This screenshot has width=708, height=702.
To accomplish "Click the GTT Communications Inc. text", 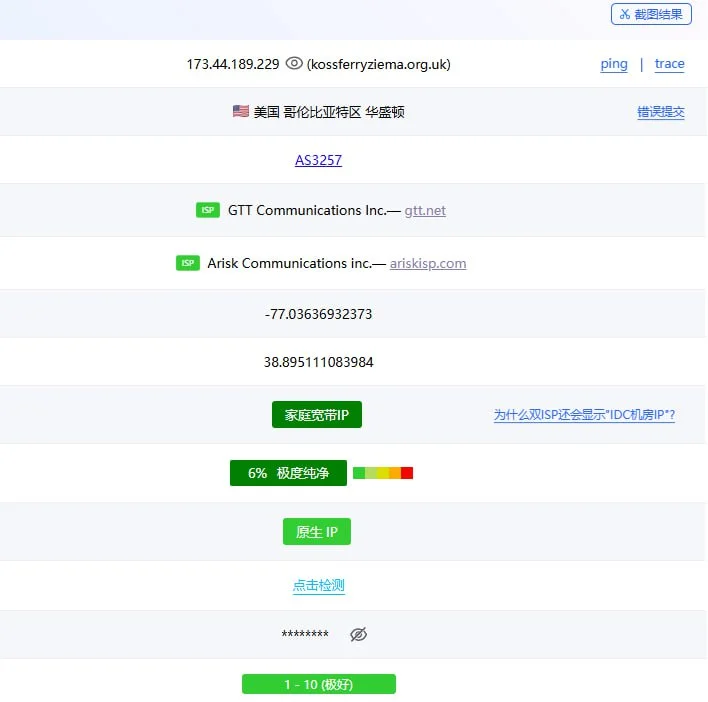I will [307, 210].
